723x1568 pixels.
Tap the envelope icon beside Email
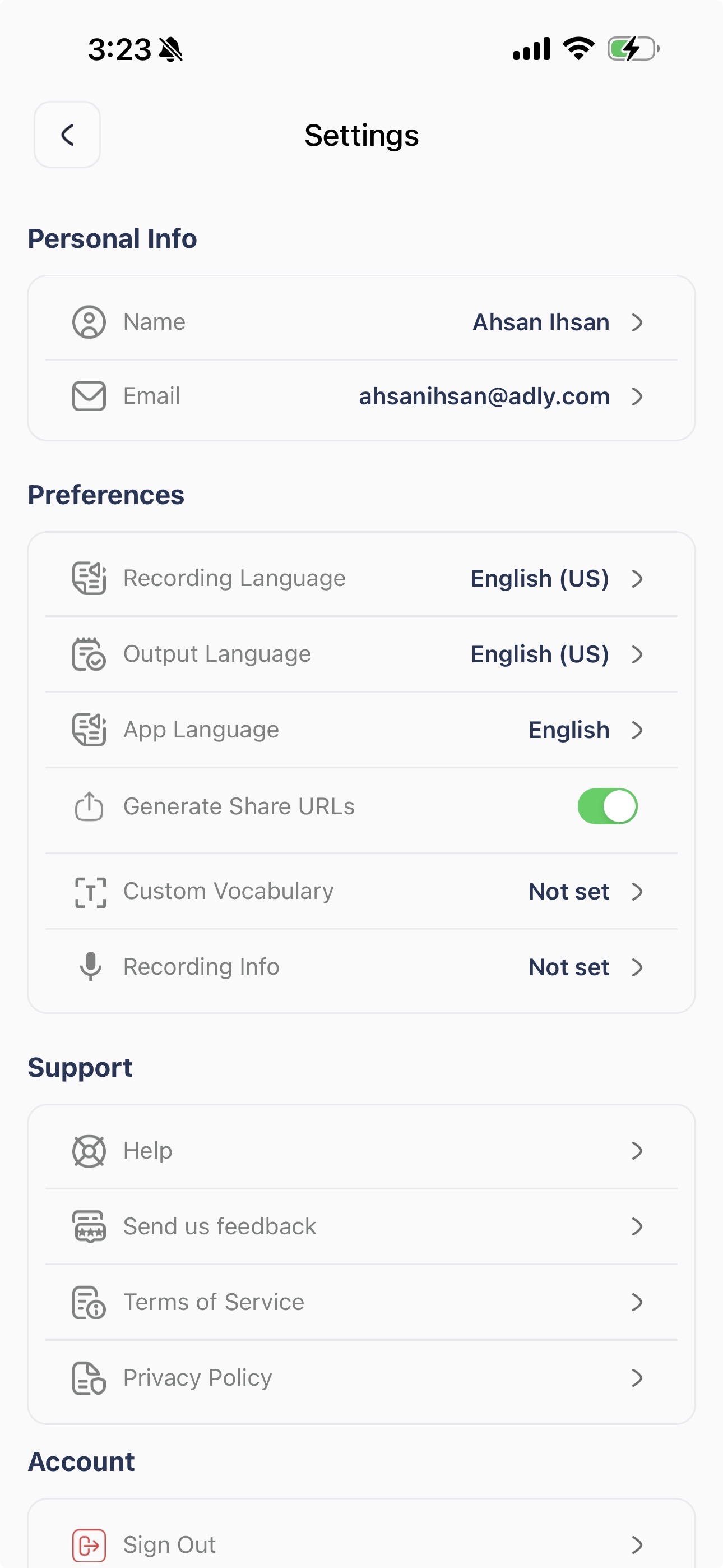point(89,396)
